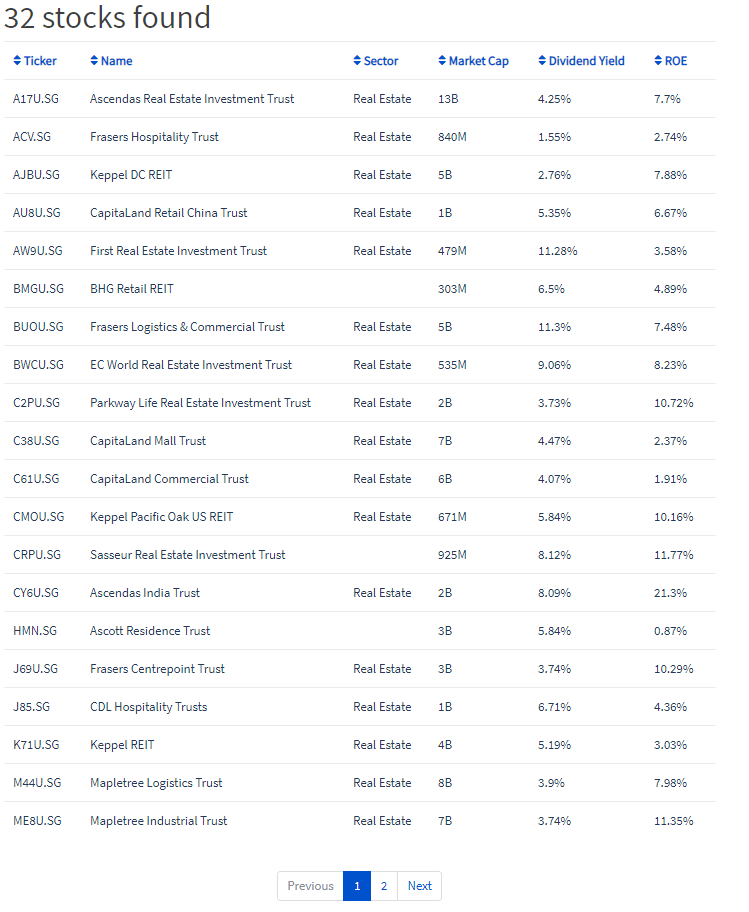Click the sort arrows icon beside ROE
749x912 pixels.
[x=658, y=60]
